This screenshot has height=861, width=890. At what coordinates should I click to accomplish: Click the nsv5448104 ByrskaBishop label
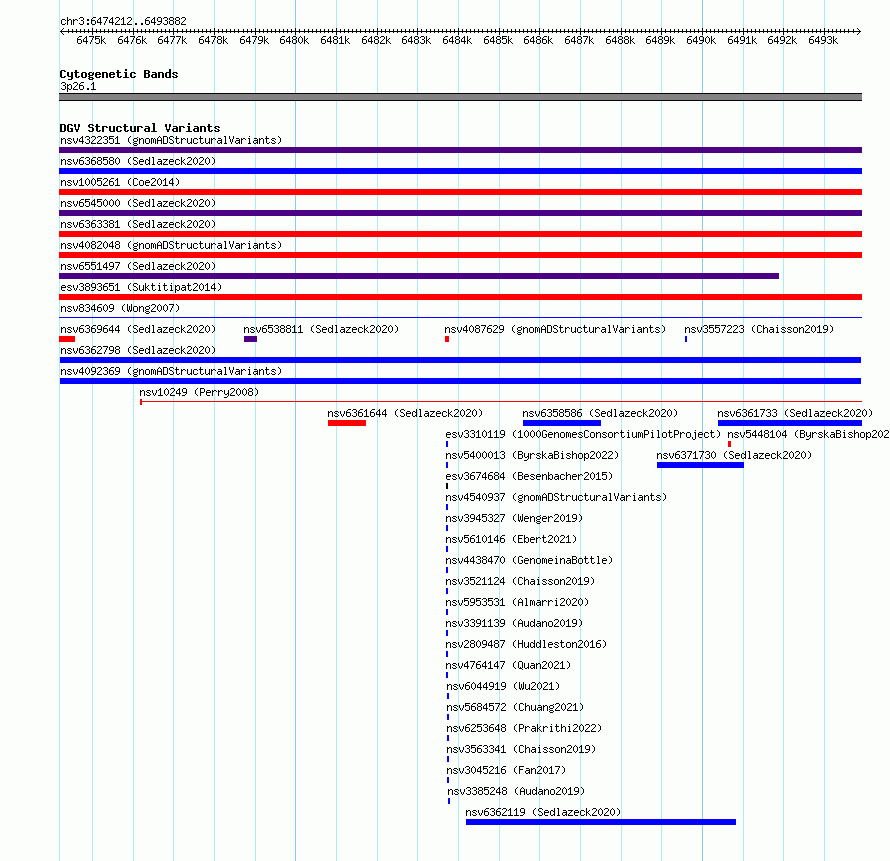coord(809,434)
